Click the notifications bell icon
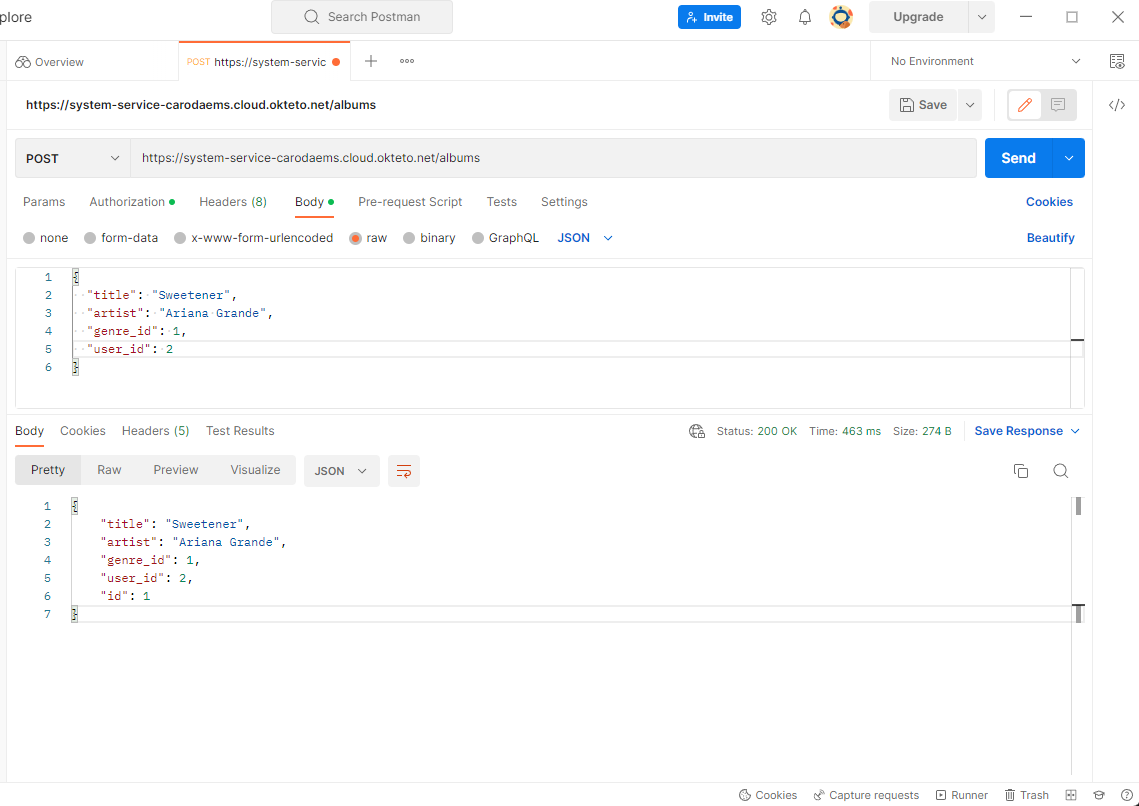The image size is (1139, 806). 805,16
